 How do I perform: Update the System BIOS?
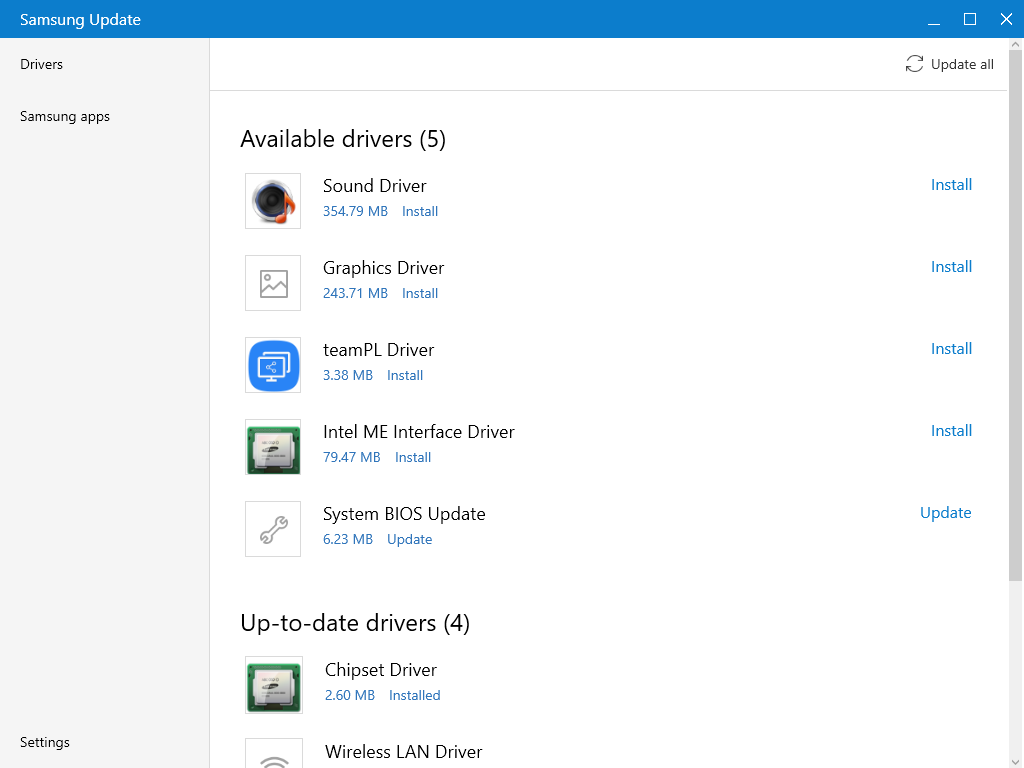pos(945,512)
